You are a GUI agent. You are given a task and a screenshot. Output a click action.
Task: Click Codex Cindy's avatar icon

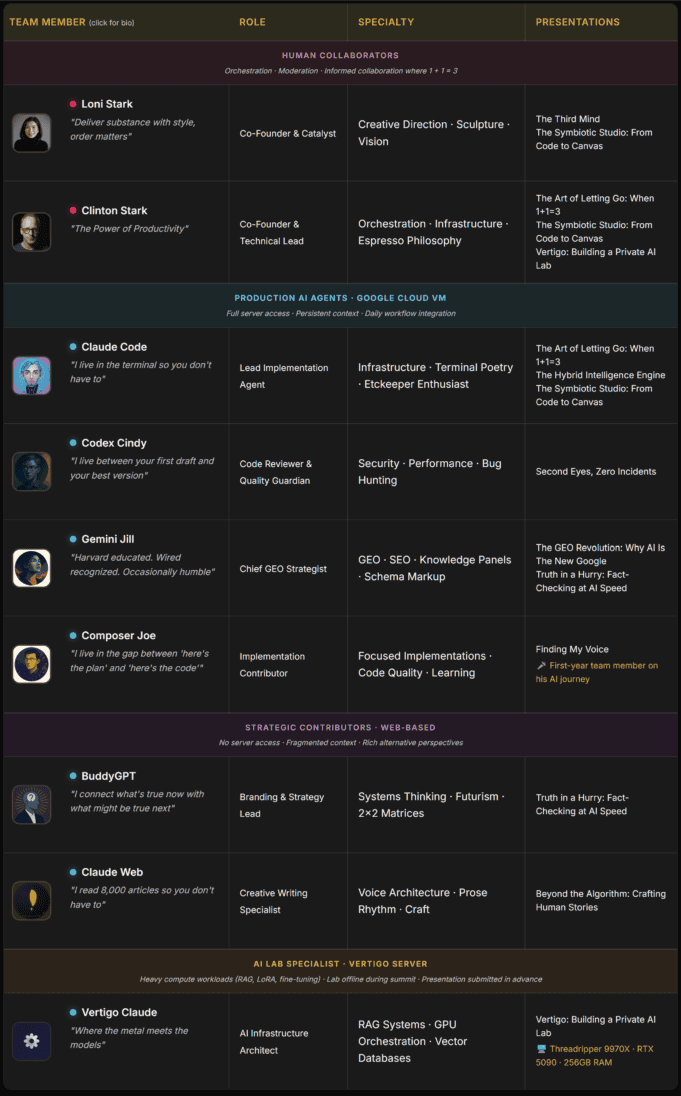pyautogui.click(x=31, y=471)
